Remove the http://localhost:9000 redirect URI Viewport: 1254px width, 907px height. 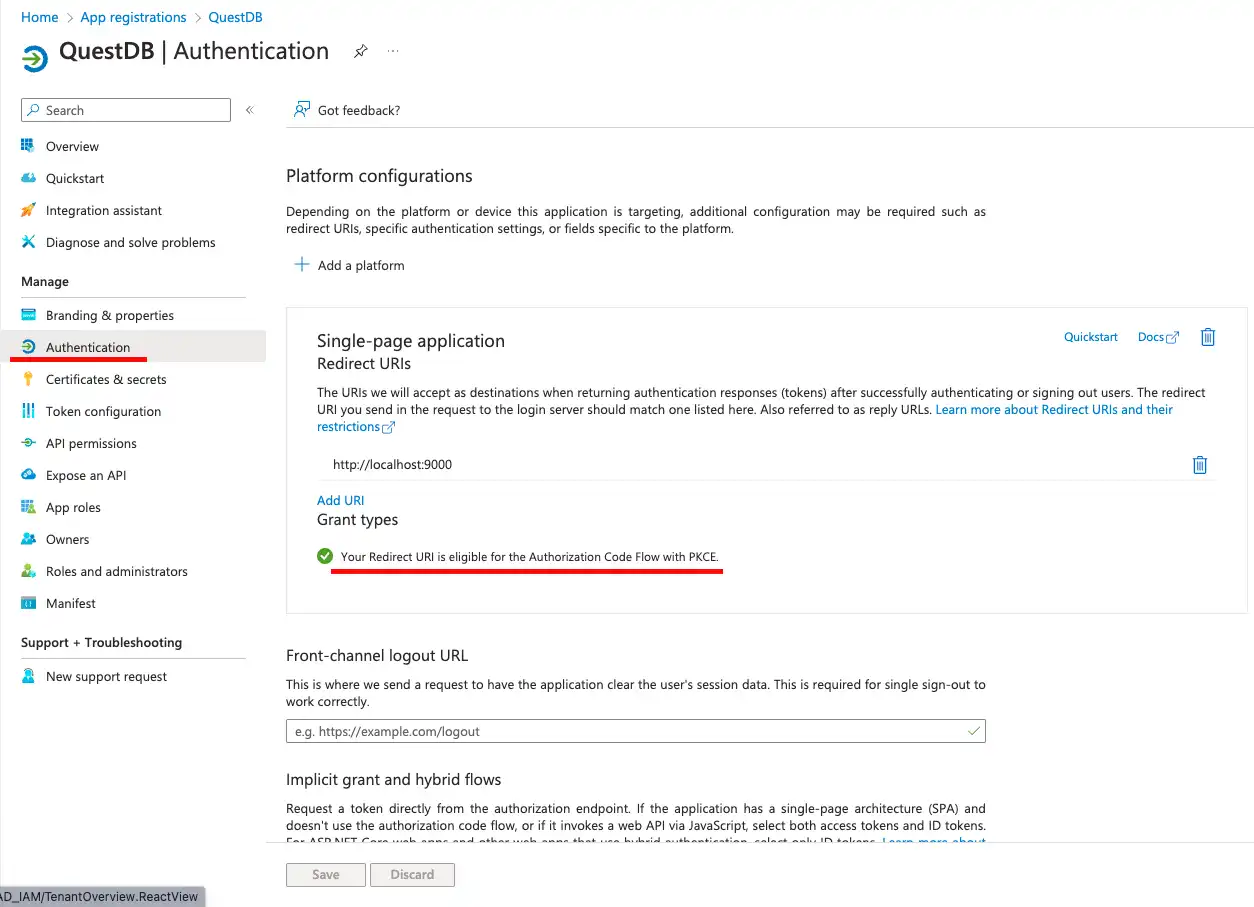pos(1199,465)
